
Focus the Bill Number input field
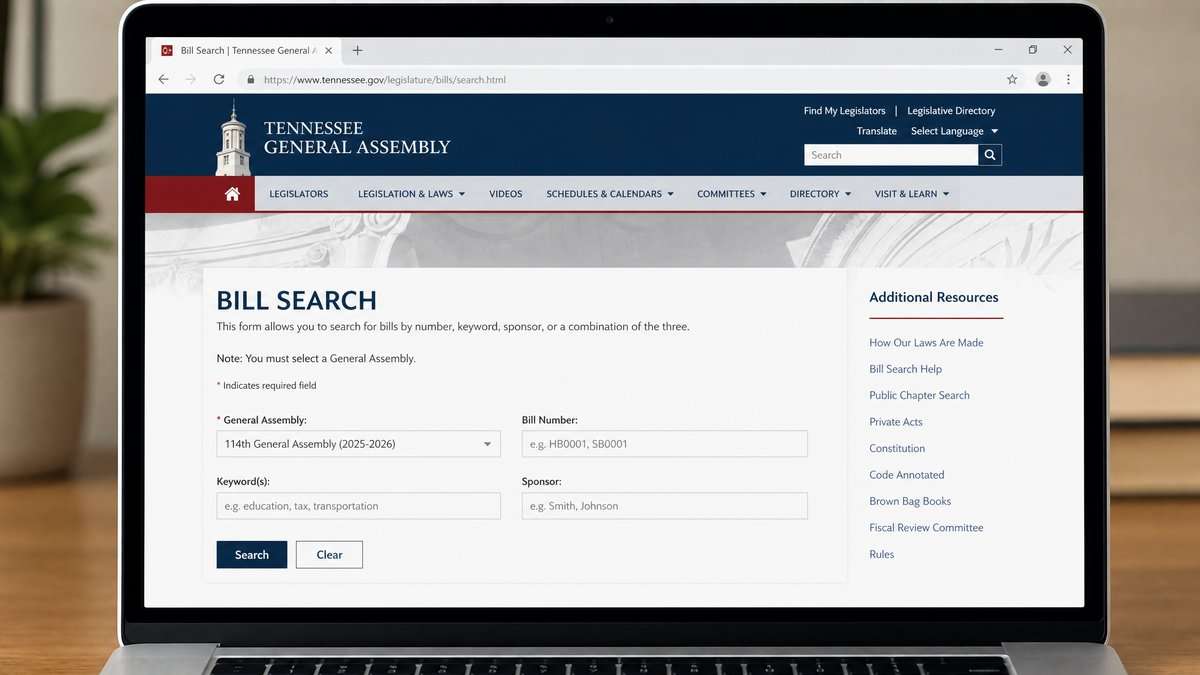(665, 444)
